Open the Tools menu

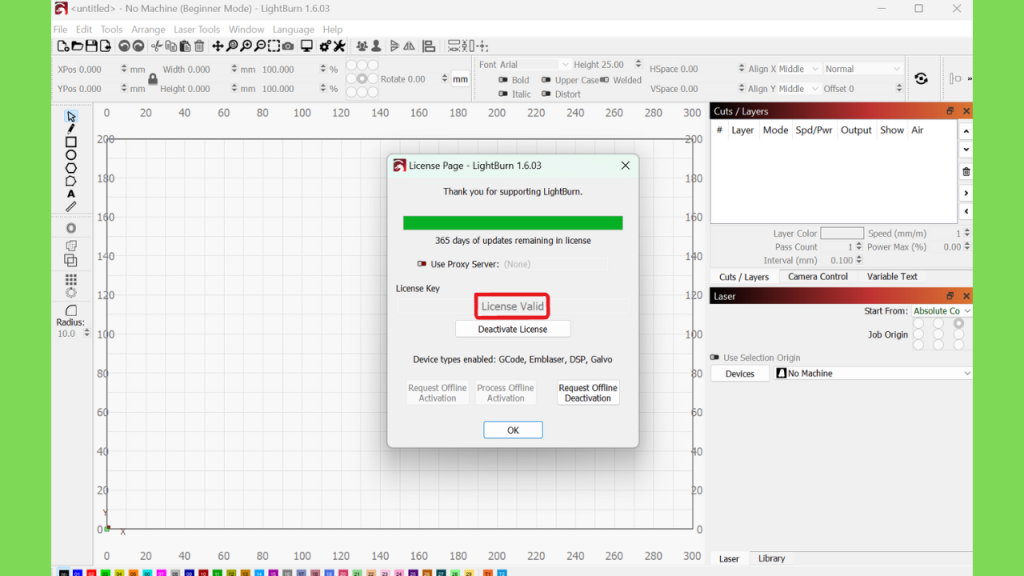(x=111, y=29)
